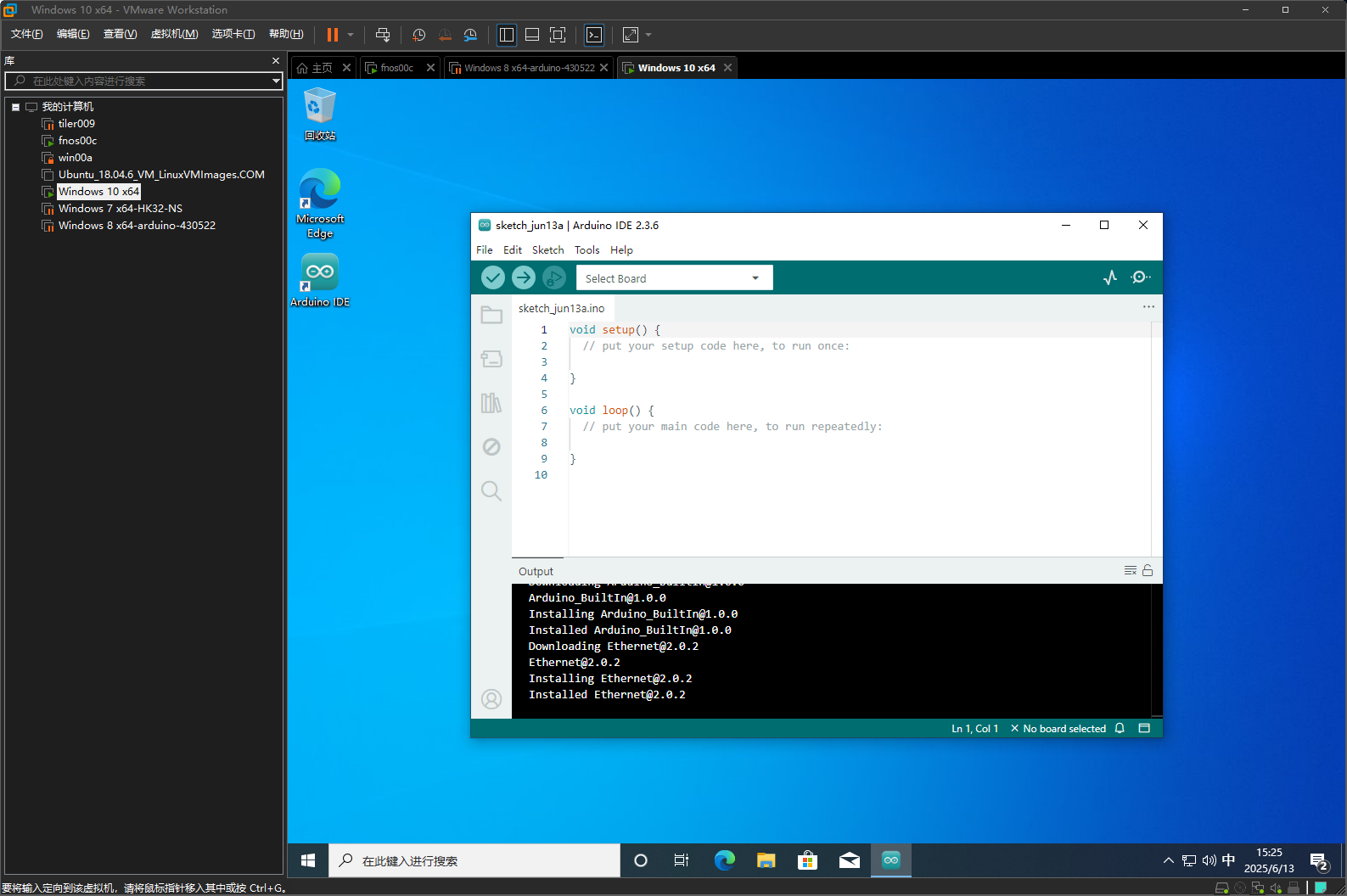Close the fnos00c tab

(430, 68)
